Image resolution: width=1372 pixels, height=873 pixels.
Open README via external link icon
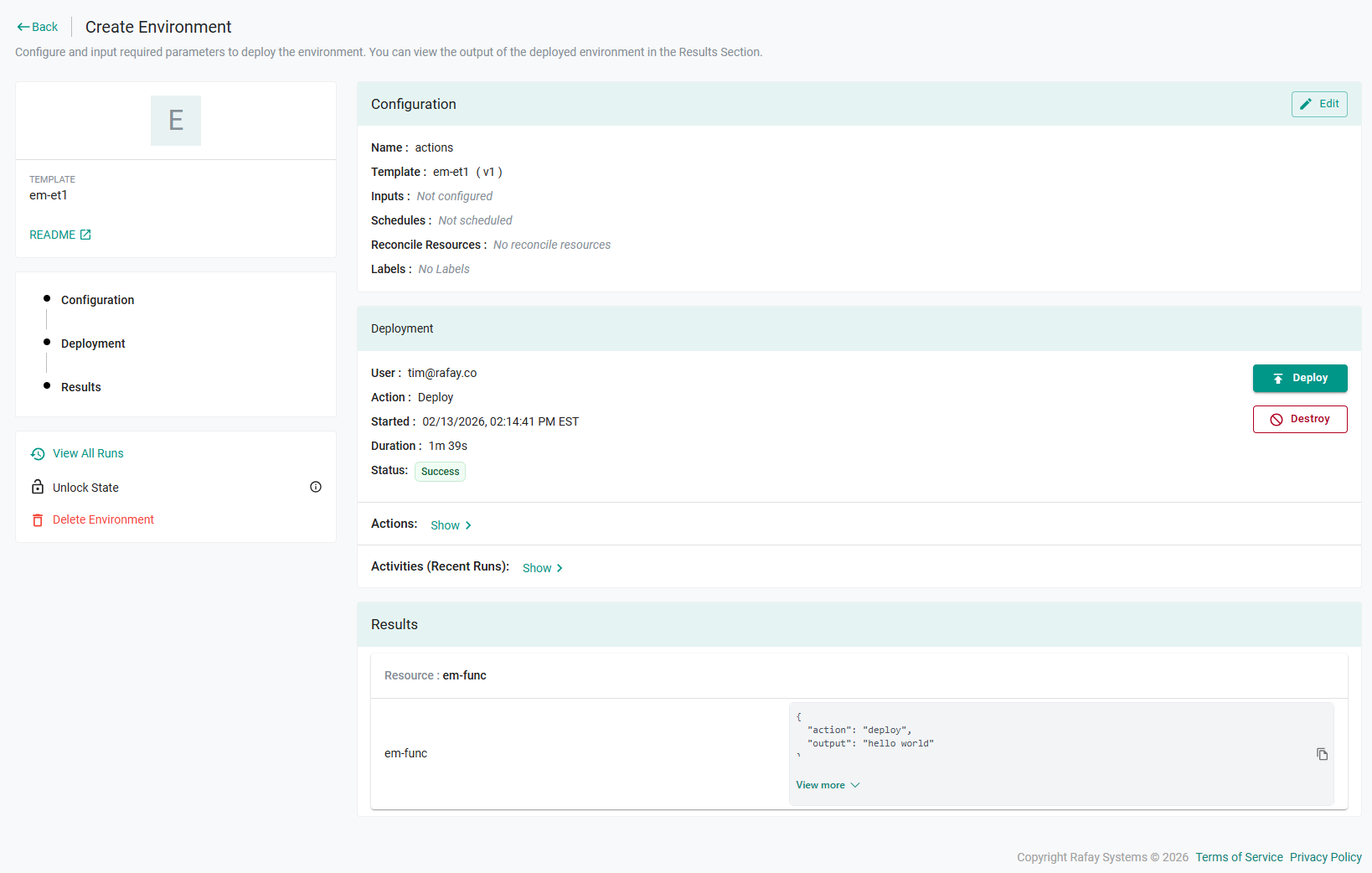85,235
